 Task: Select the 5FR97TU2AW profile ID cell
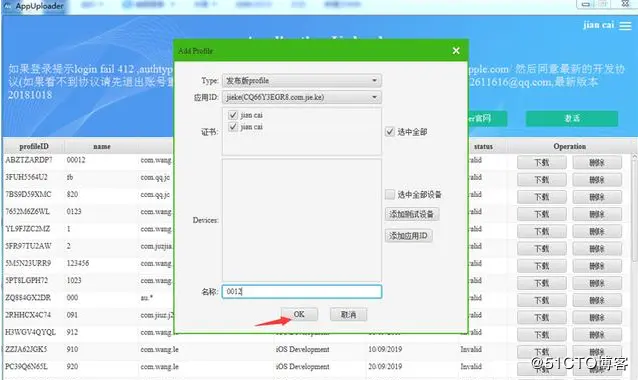(28, 246)
